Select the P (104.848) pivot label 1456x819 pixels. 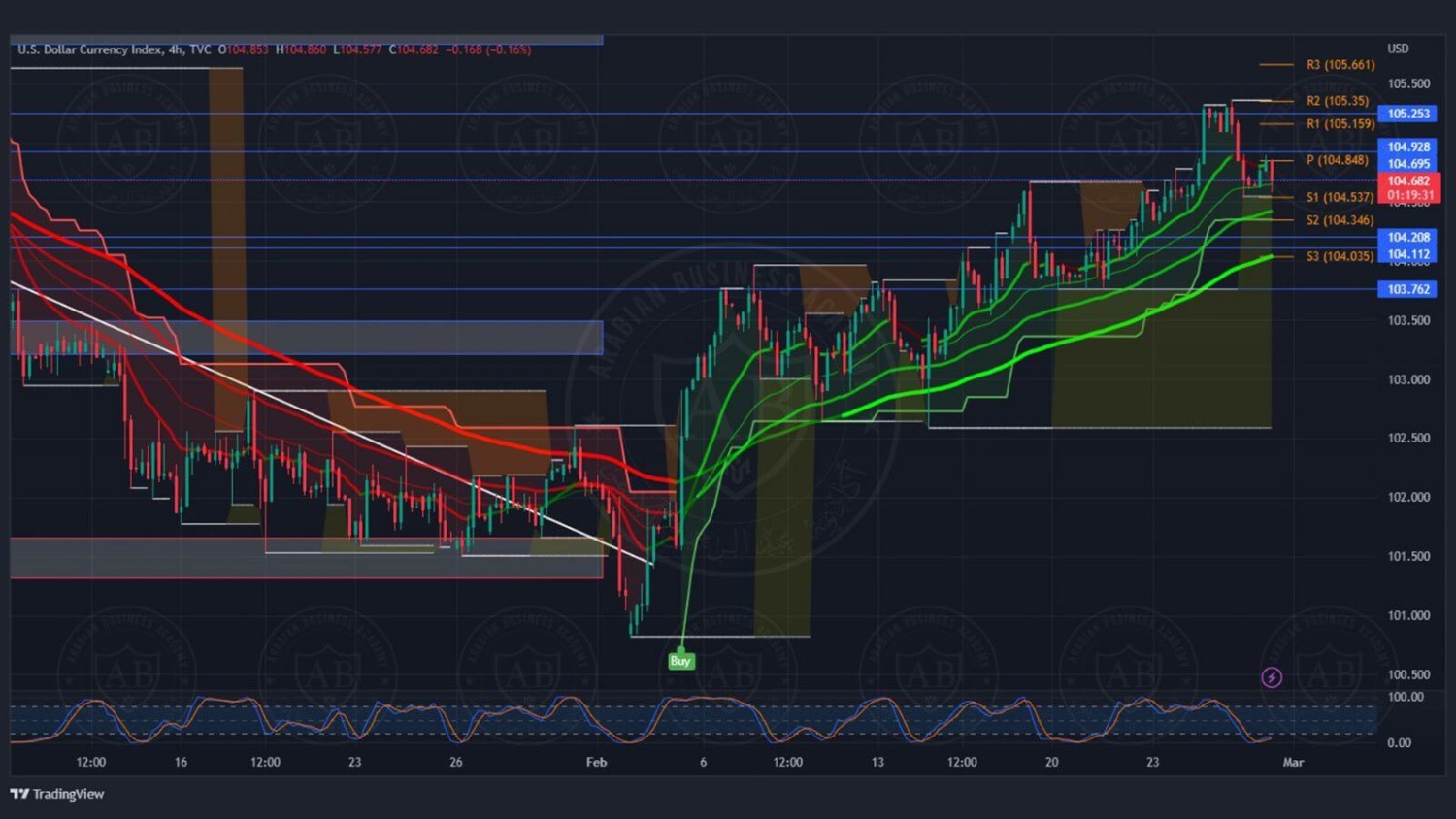[1338, 160]
